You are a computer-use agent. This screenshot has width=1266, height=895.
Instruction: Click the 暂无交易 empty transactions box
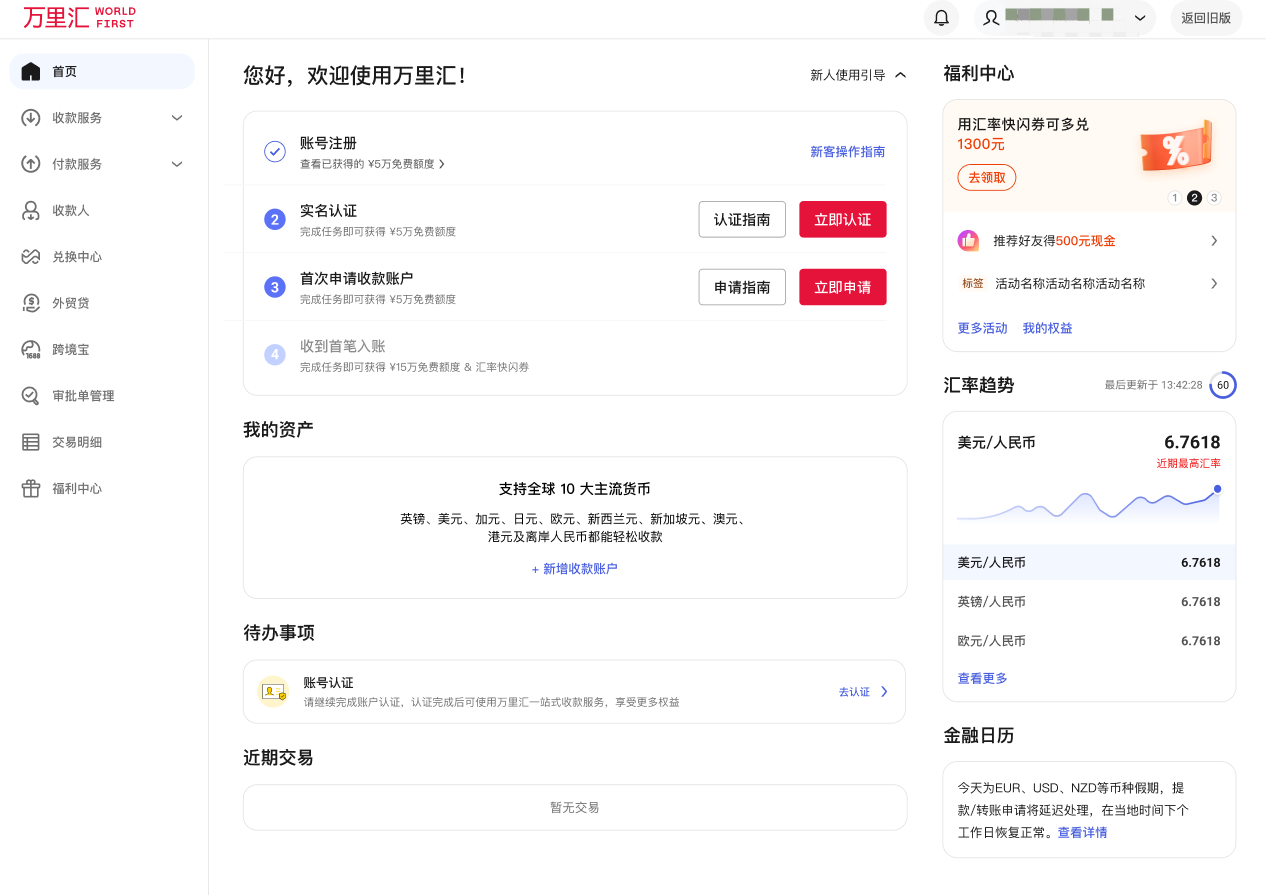(x=575, y=807)
